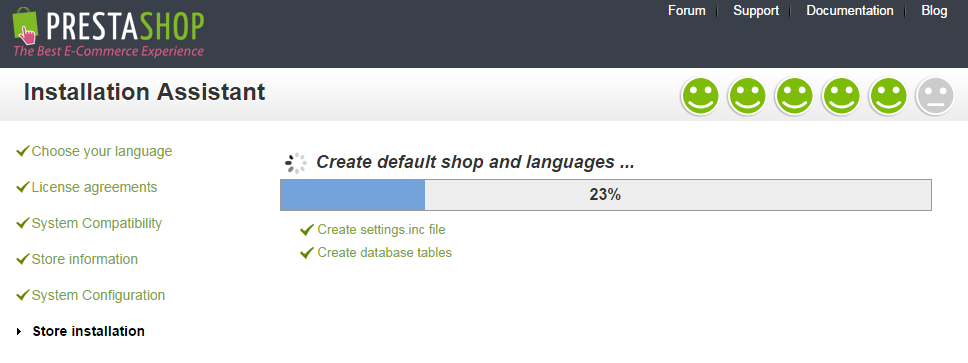This screenshot has width=968, height=363.
Task: Go to License agreements step
Action: 94,187
